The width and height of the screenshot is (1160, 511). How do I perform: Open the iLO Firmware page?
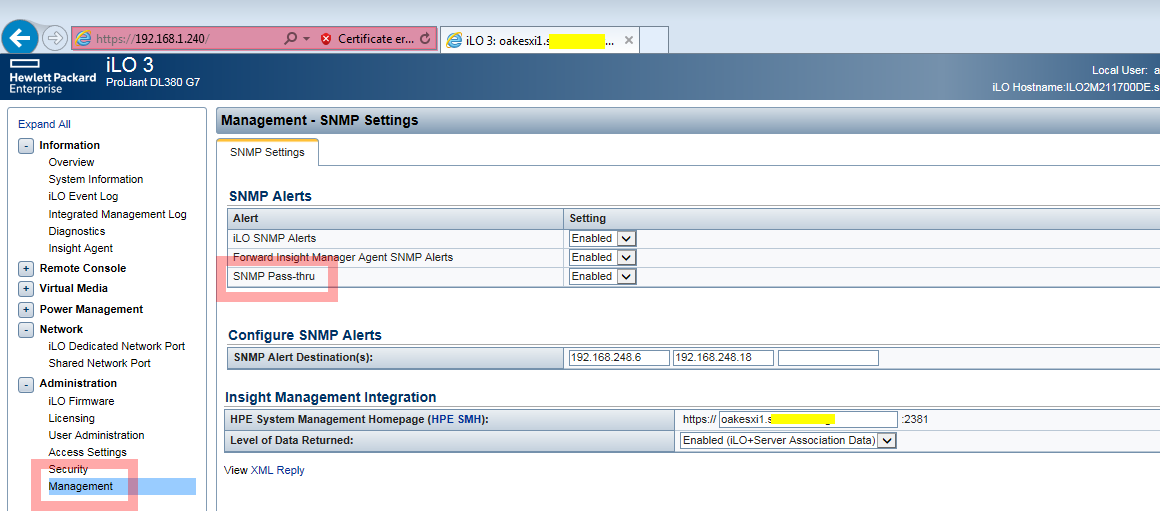tap(81, 401)
